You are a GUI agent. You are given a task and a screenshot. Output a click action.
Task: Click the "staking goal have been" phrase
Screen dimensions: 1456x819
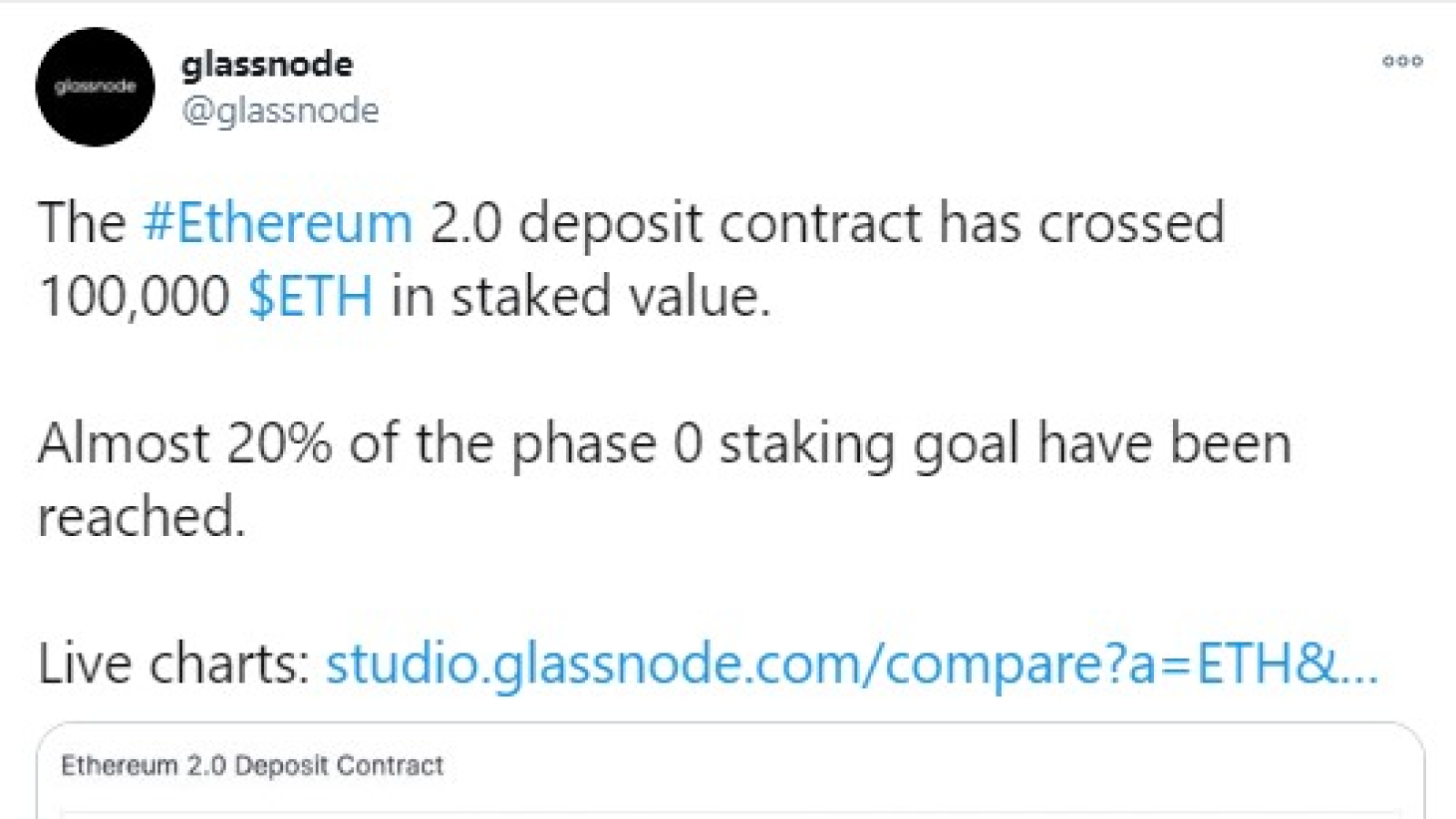point(1005,444)
